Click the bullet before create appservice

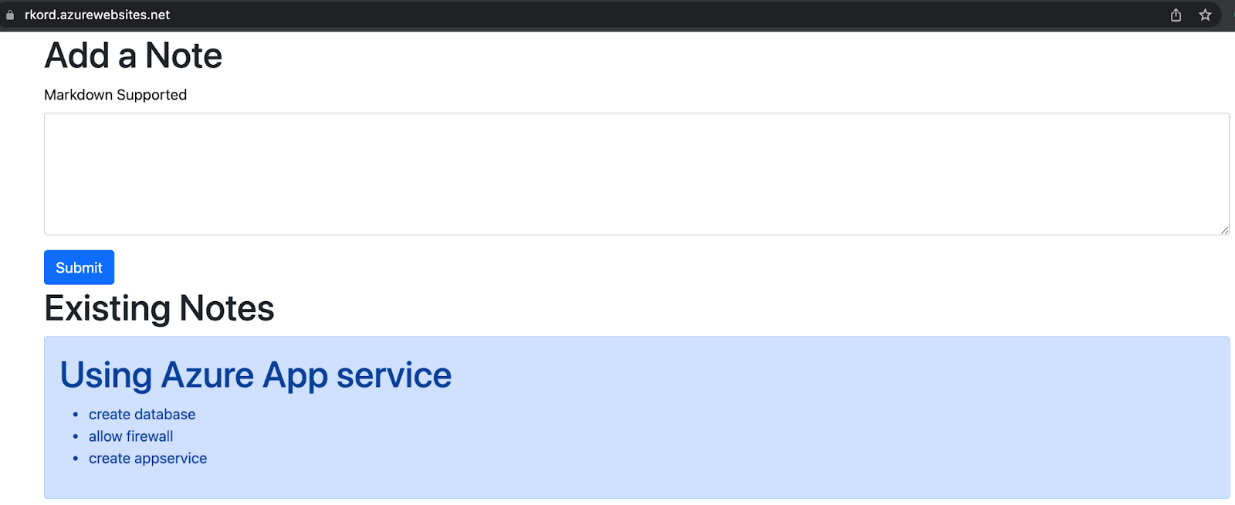tap(75, 459)
